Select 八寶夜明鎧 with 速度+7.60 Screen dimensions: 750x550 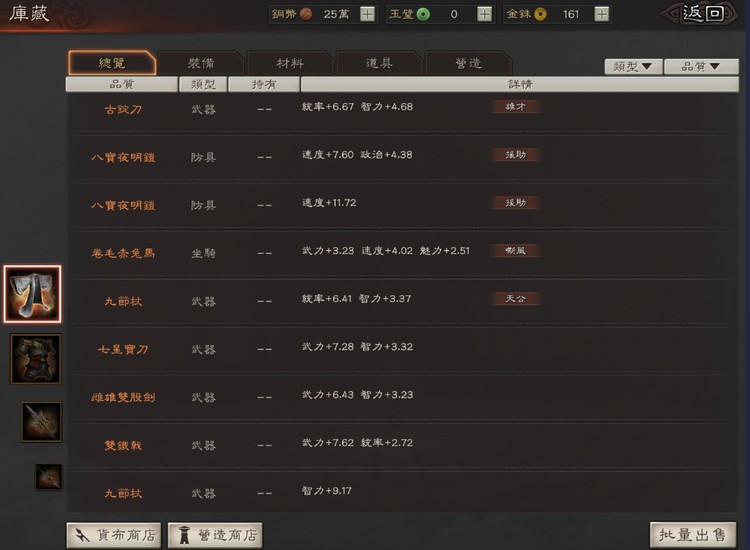402,156
